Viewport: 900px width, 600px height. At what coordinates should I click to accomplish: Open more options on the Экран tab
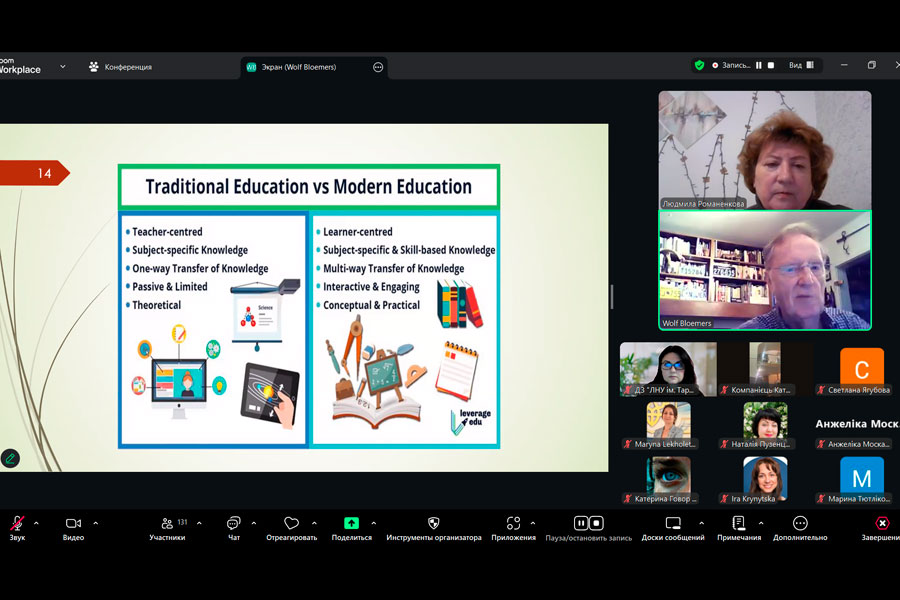pos(378,67)
